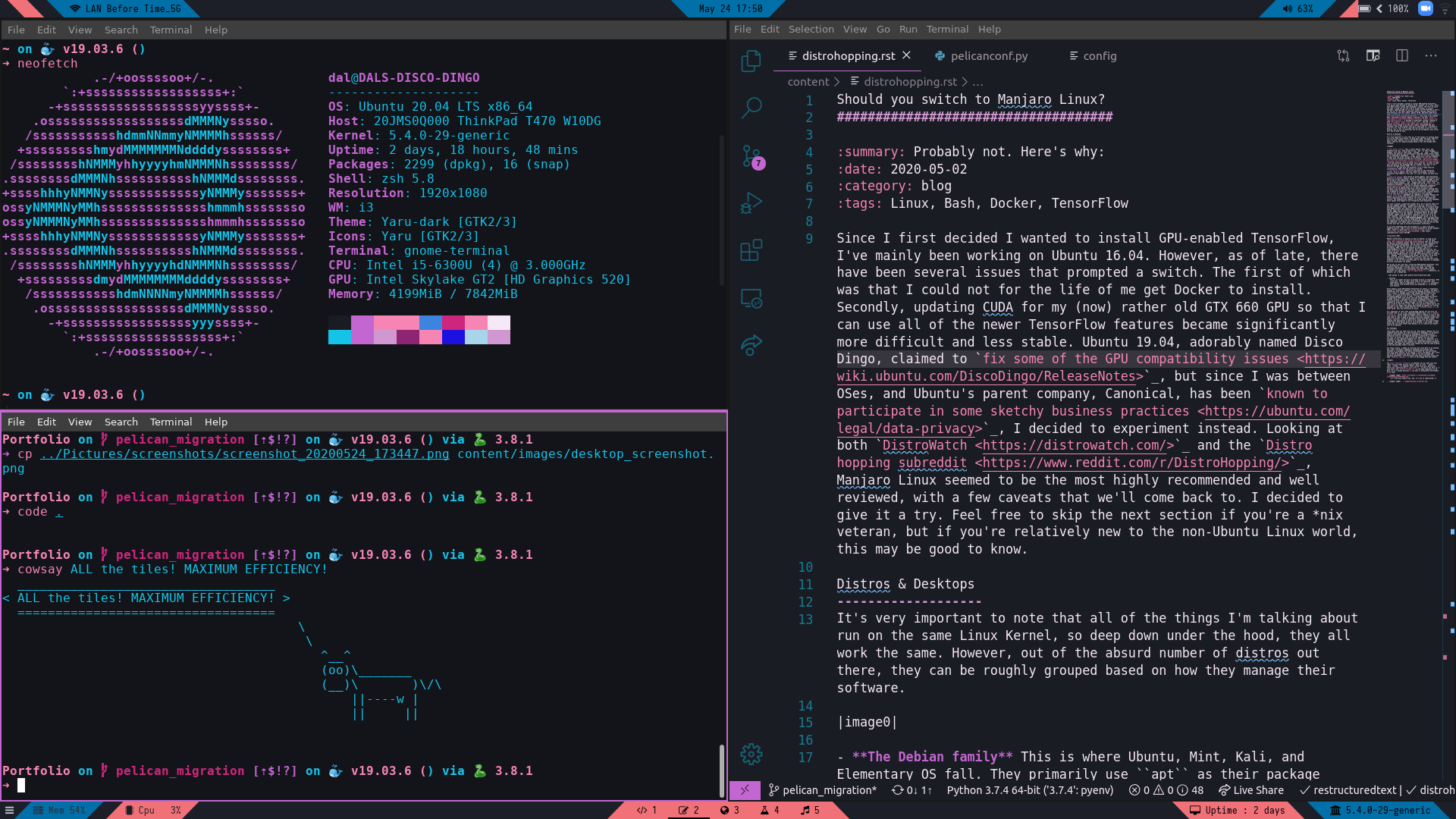Open the Live Share icon in activity bar
The height and width of the screenshot is (819, 1456).
click(751, 346)
